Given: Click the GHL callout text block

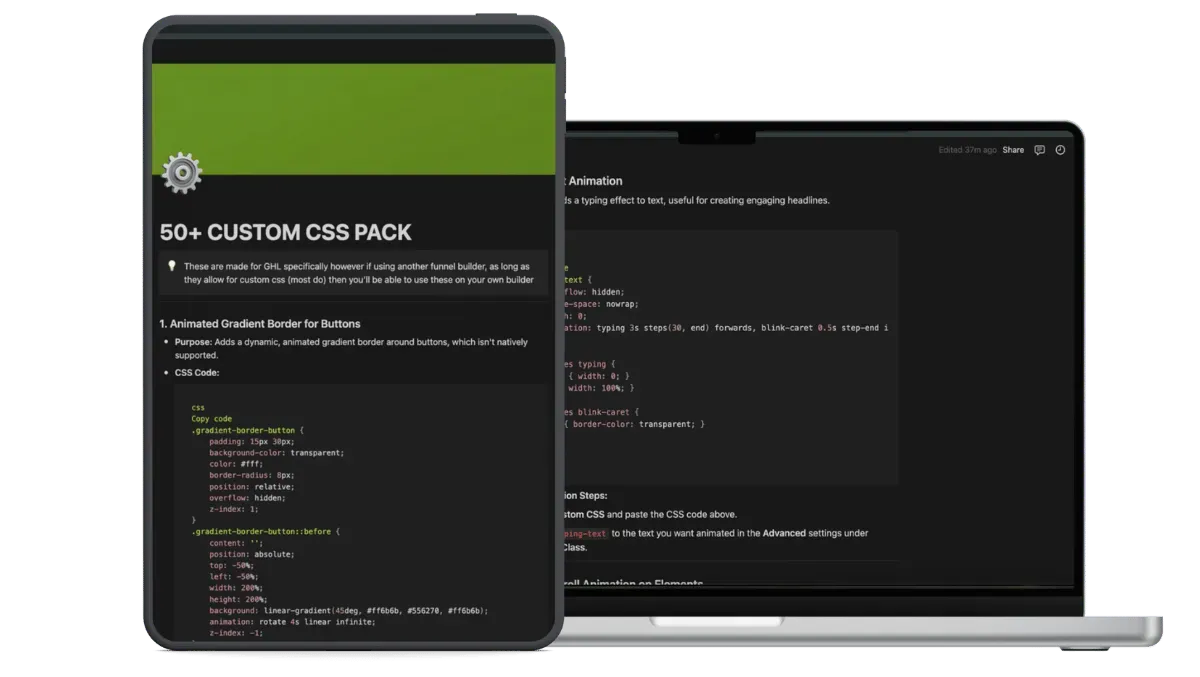Looking at the screenshot, I should 358,273.
